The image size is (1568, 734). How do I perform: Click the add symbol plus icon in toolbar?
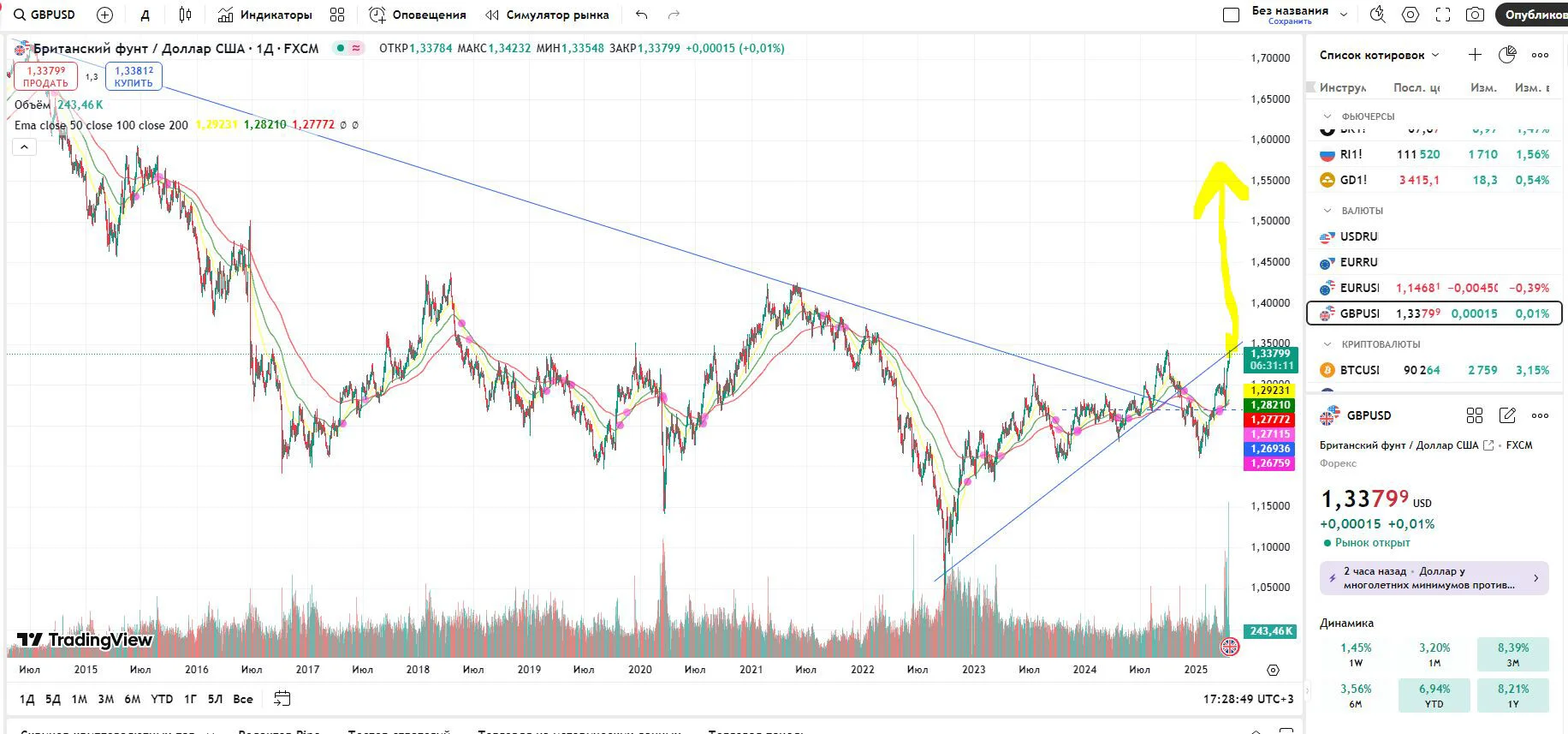[x=104, y=15]
